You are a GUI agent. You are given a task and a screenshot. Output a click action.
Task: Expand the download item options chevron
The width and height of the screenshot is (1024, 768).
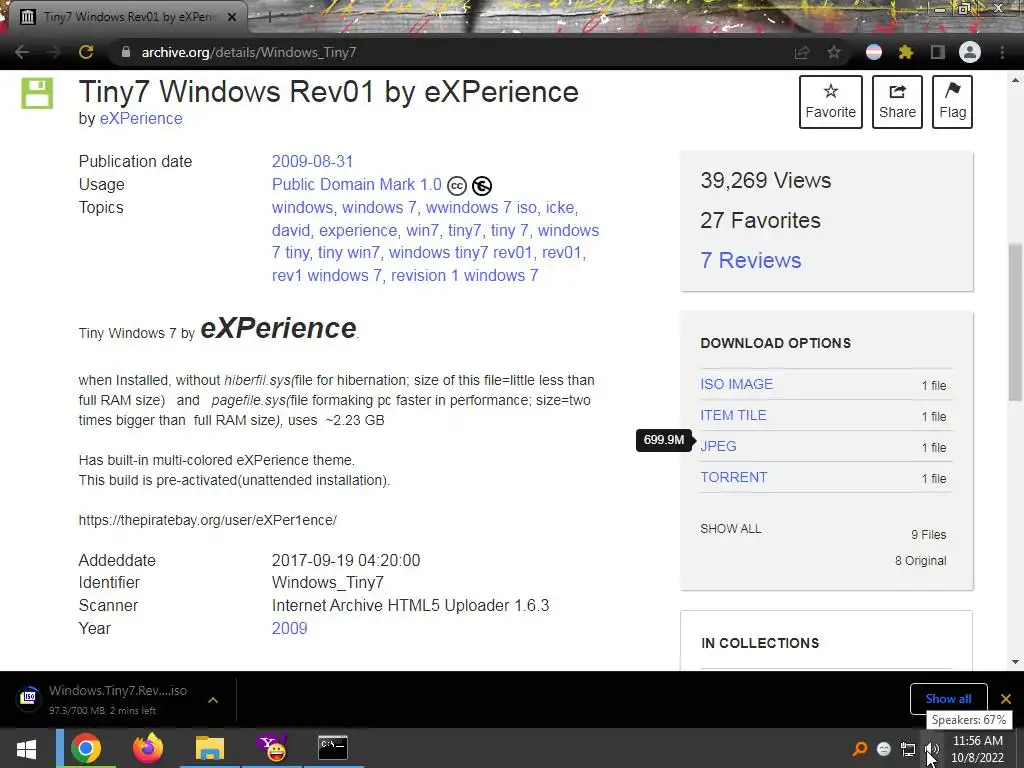coord(213,699)
